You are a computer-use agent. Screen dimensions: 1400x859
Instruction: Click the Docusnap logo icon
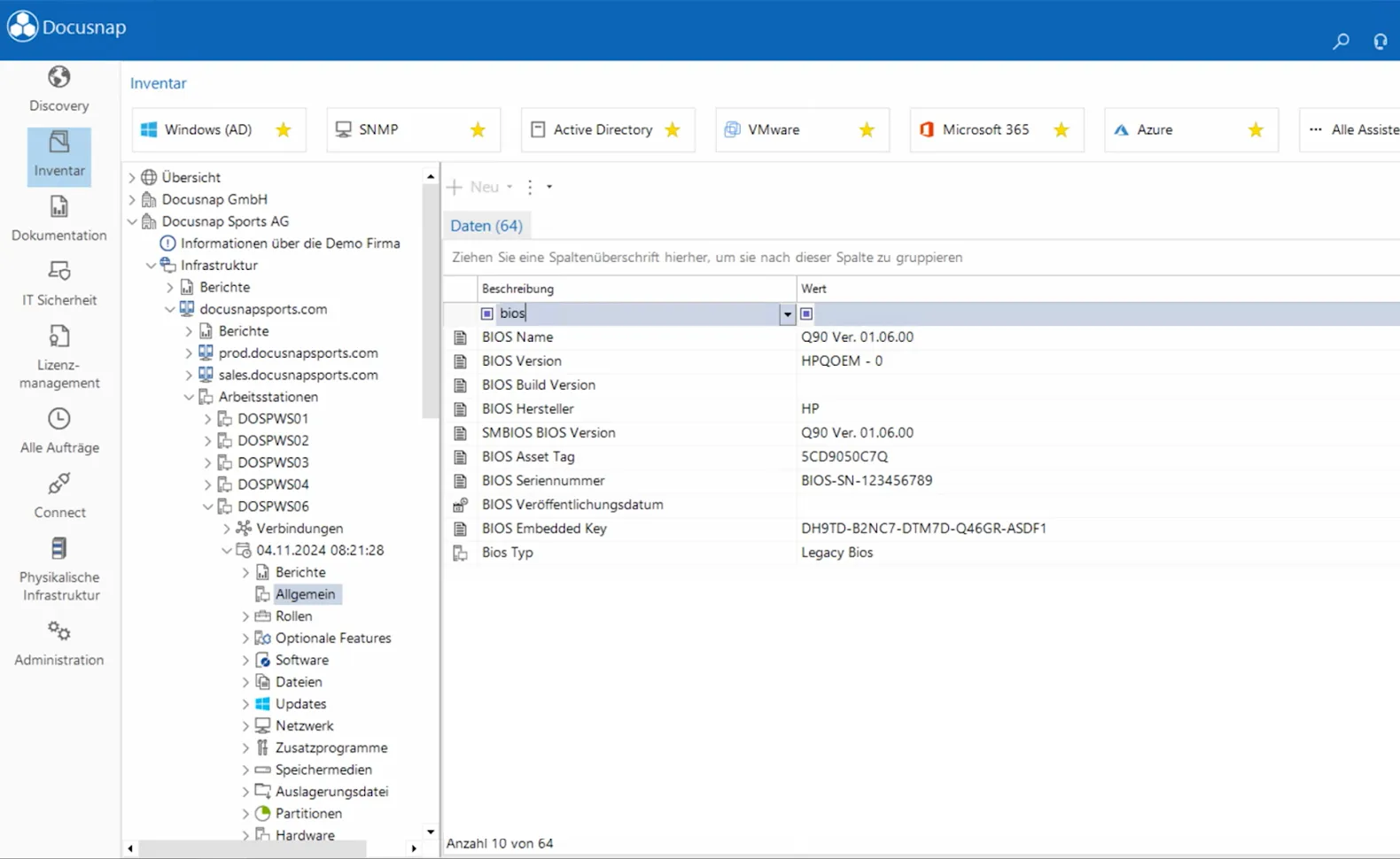[x=22, y=27]
